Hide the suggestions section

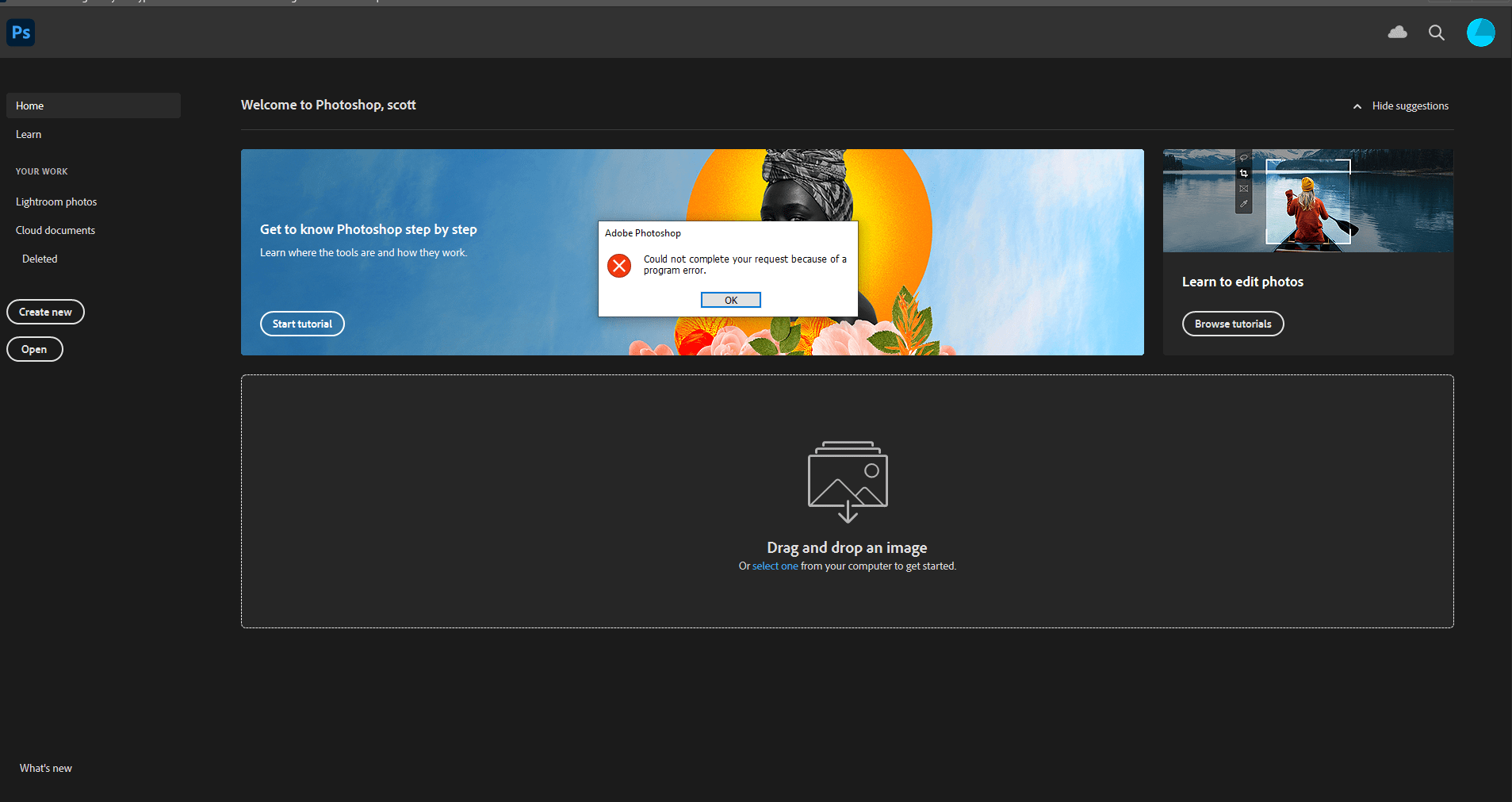(x=1410, y=106)
